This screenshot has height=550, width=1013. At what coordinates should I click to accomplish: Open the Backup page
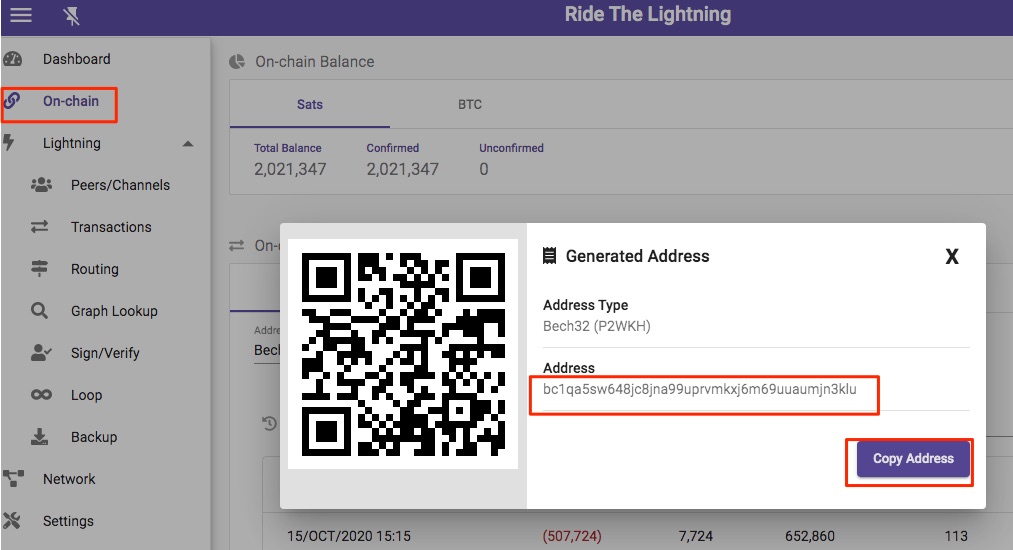pyautogui.click(x=94, y=437)
